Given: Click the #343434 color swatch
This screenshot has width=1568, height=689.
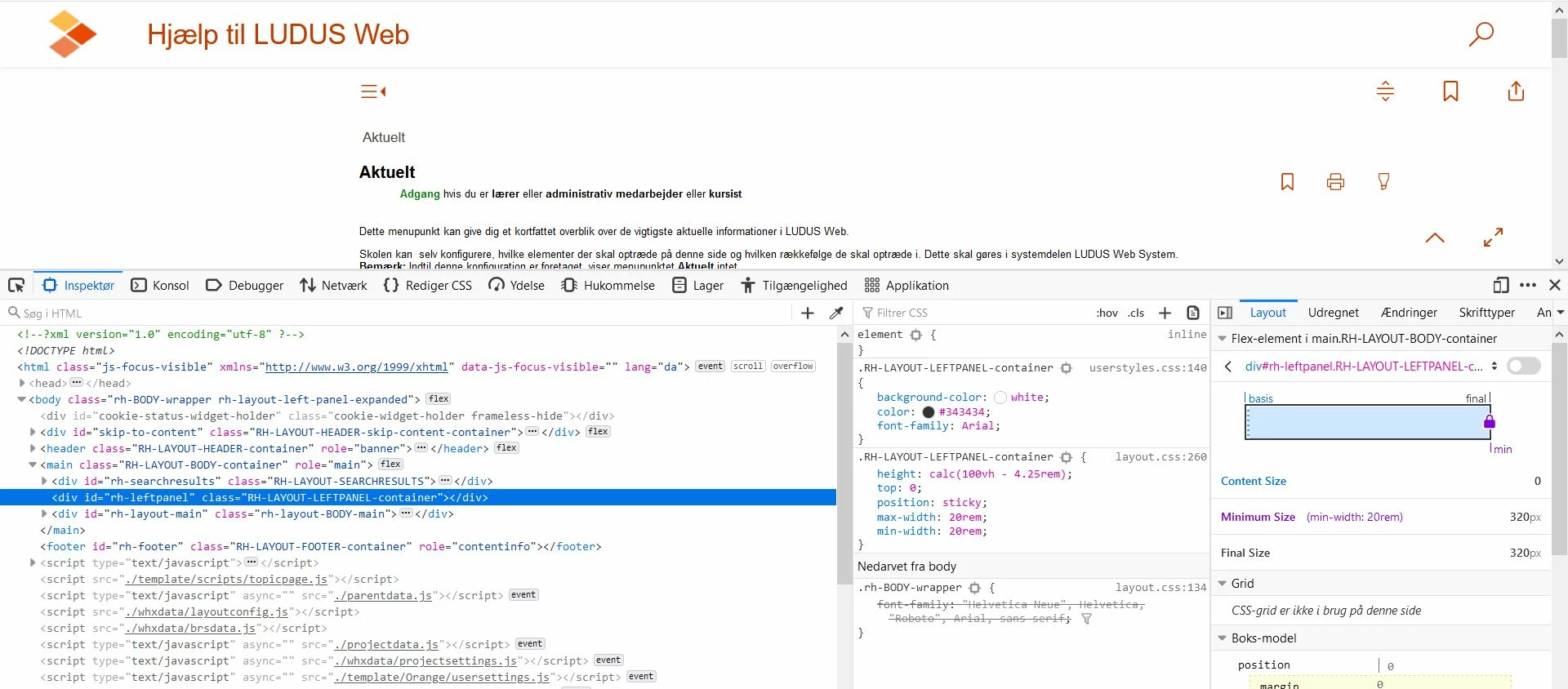Looking at the screenshot, I should coord(928,412).
